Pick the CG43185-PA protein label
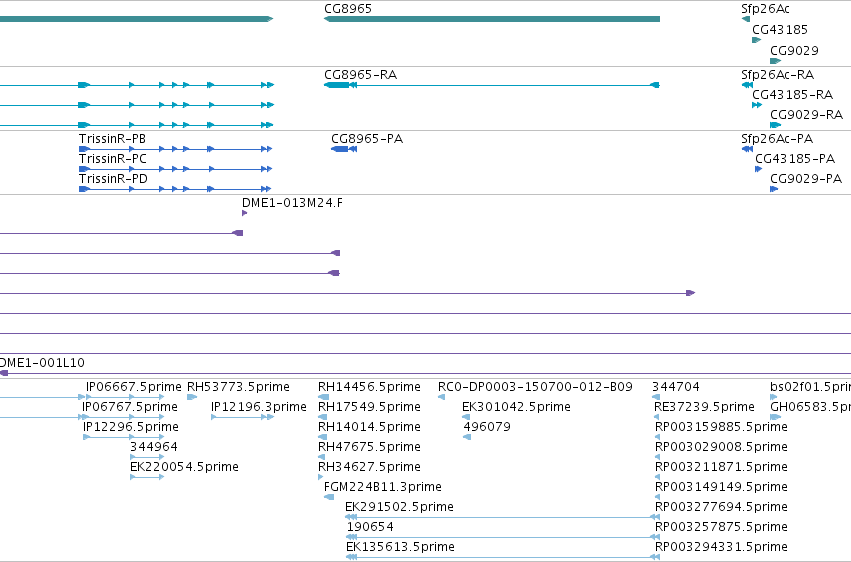This screenshot has width=851, height=562. pos(795,159)
